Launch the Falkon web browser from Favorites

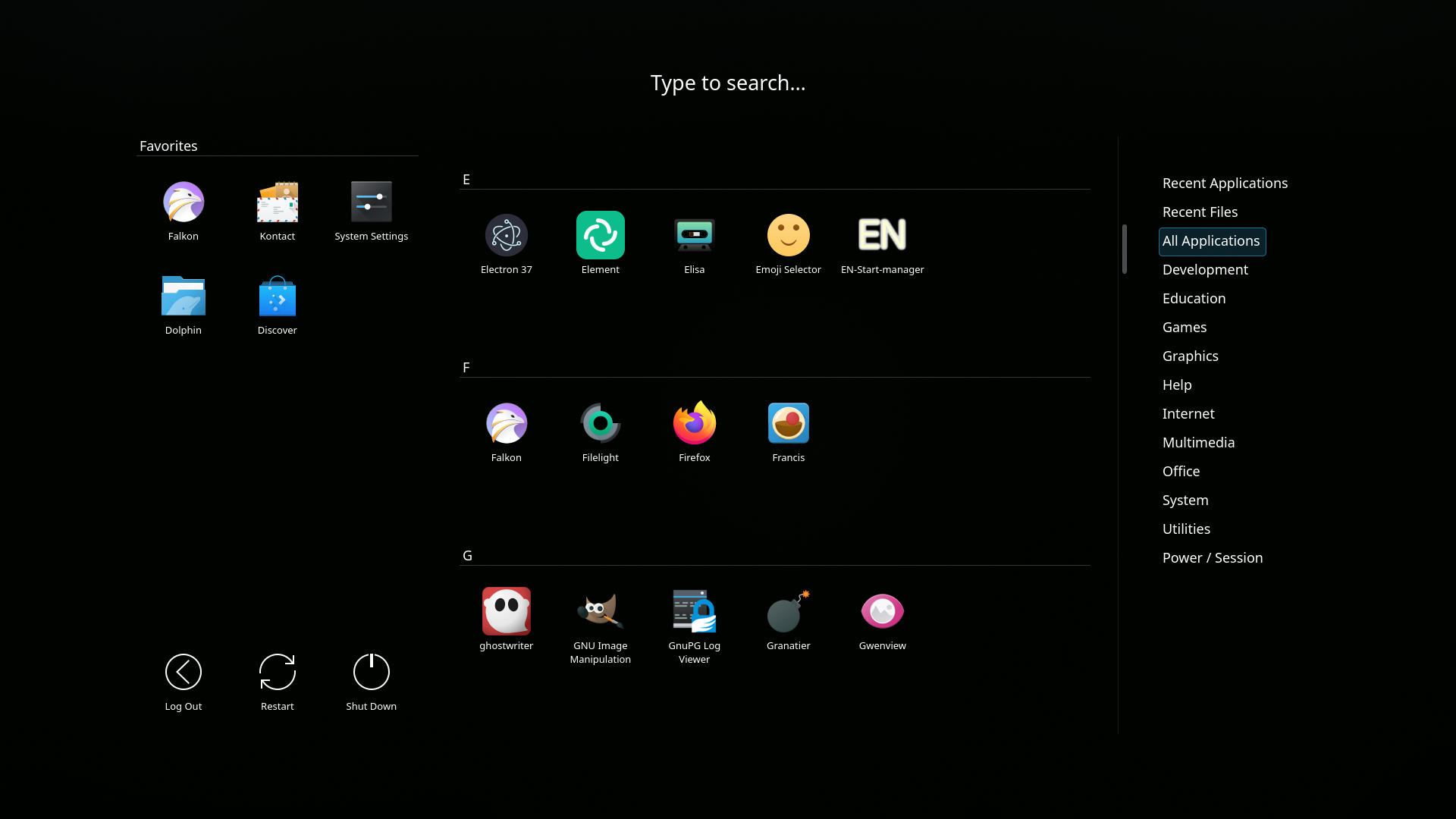coord(183,211)
